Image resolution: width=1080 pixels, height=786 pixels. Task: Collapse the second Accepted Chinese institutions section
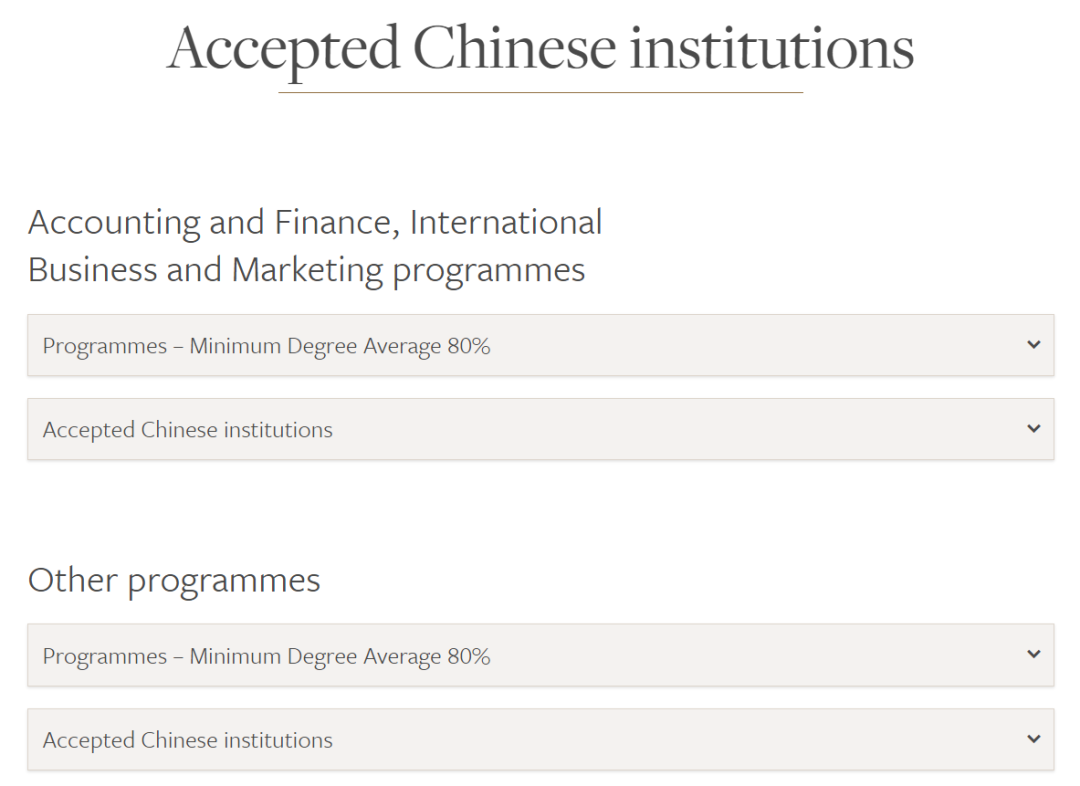tap(540, 739)
